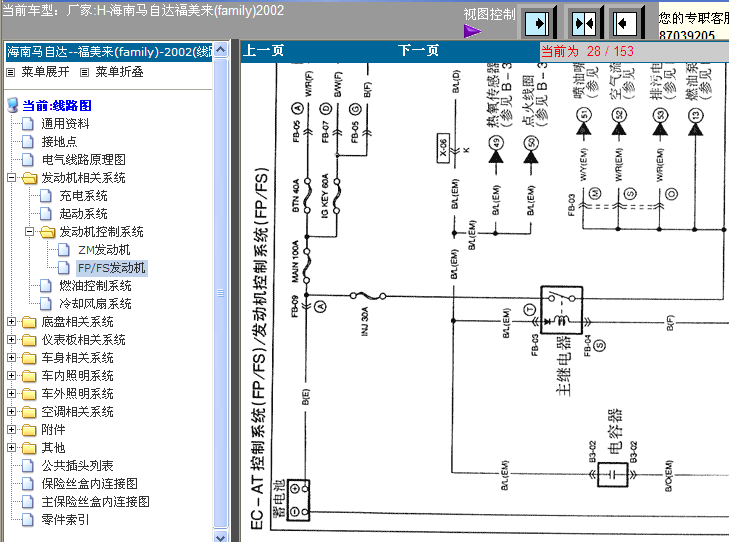729x542 pixels.
Task: Open the 起动系统 tree item
Action: point(84,214)
